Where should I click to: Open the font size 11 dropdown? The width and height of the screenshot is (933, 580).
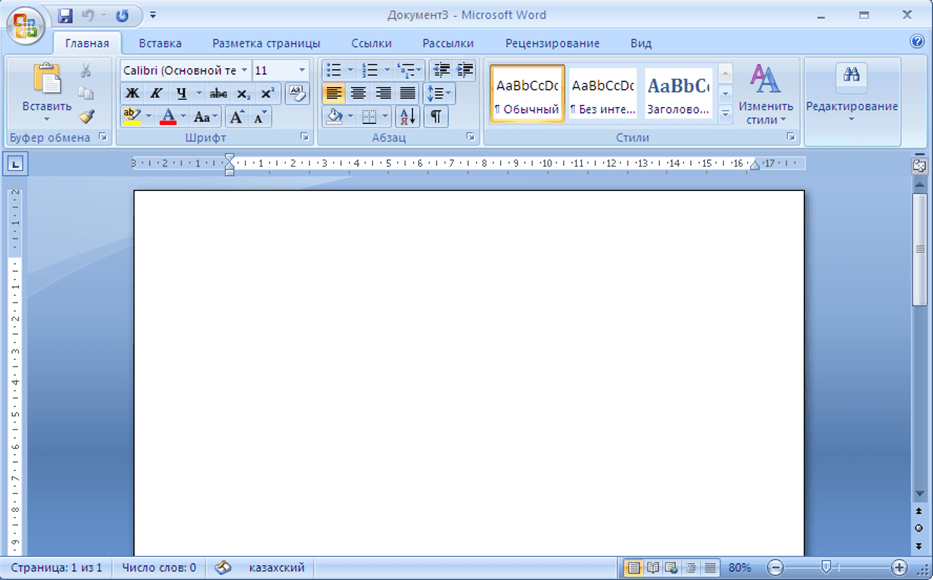302,70
